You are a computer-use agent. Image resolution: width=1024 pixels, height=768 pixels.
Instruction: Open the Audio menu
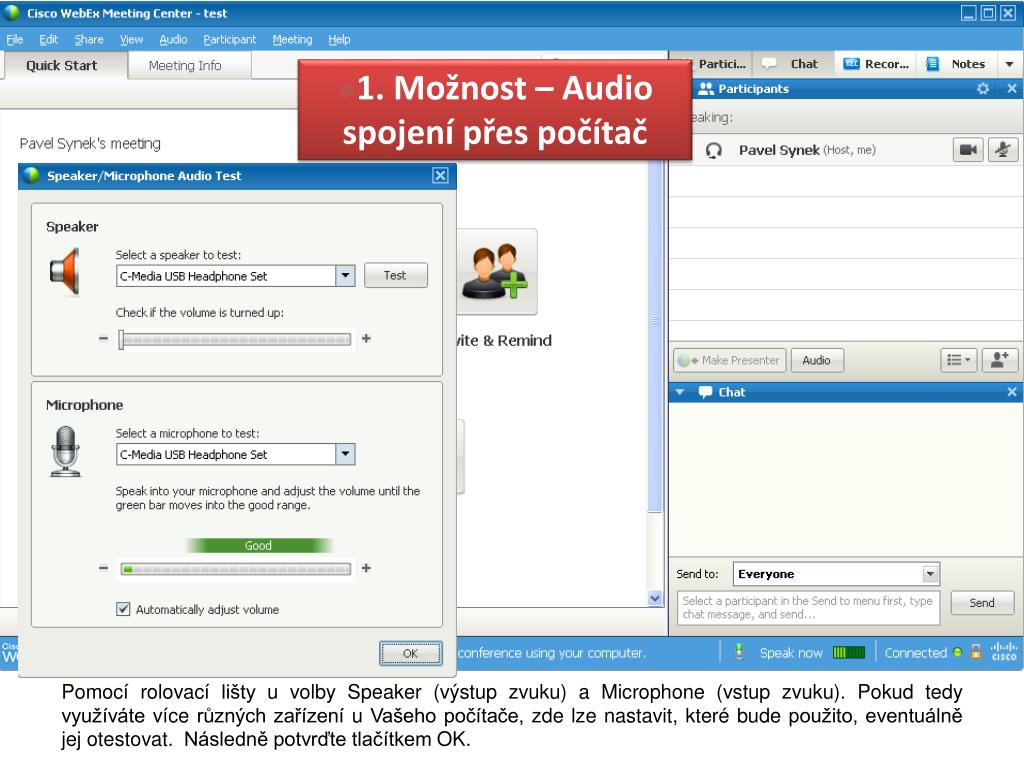pyautogui.click(x=173, y=39)
